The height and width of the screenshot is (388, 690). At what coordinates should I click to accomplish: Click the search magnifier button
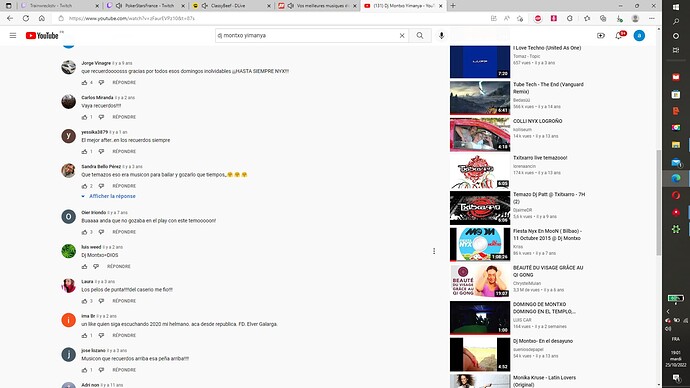pos(420,36)
